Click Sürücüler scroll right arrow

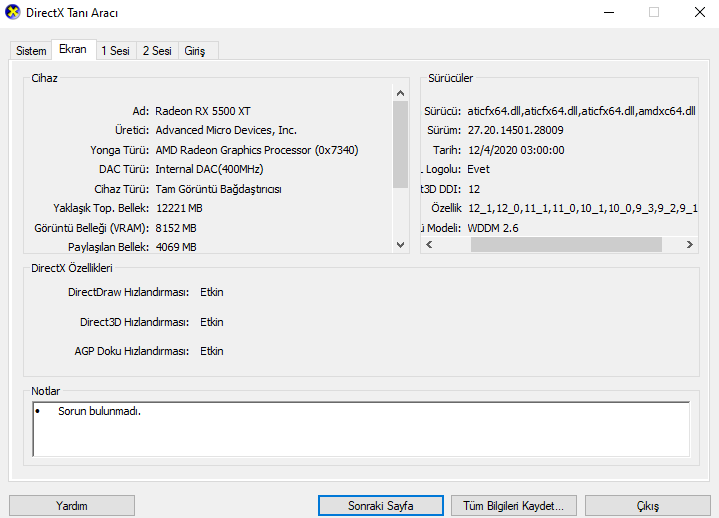(689, 244)
